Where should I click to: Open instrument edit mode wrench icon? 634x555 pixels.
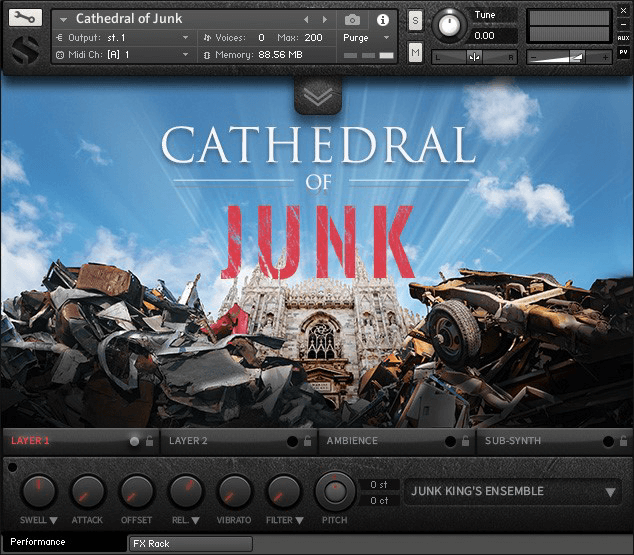[x=25, y=18]
